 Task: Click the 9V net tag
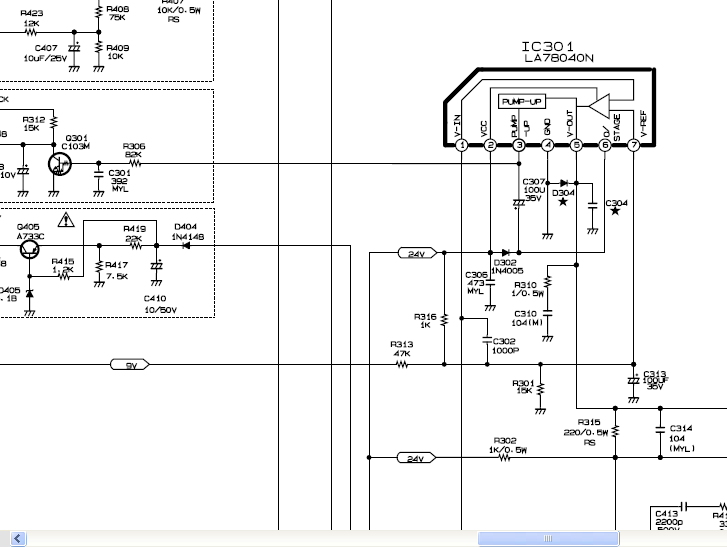tap(130, 365)
